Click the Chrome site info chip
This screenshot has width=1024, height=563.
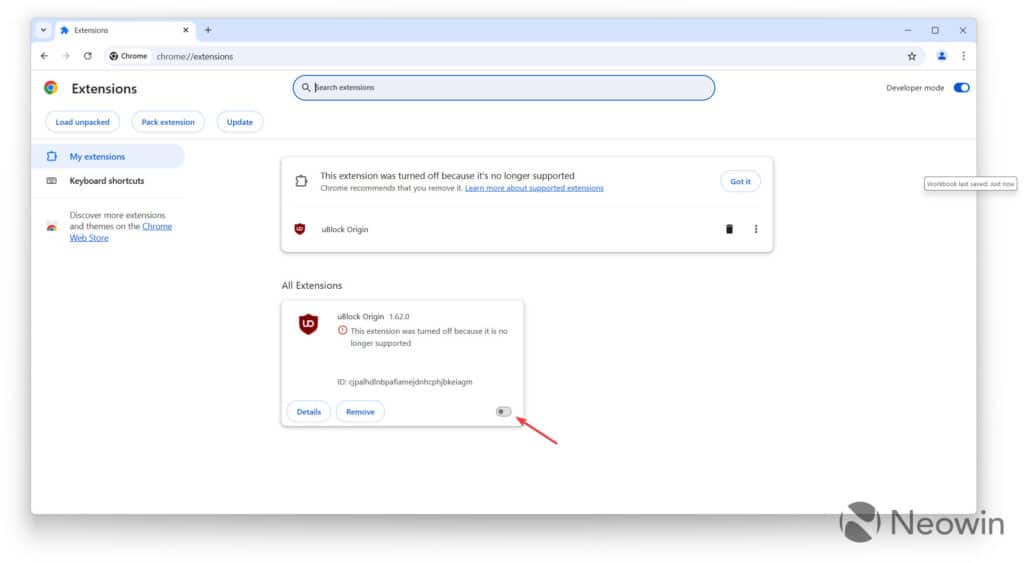click(x=128, y=56)
